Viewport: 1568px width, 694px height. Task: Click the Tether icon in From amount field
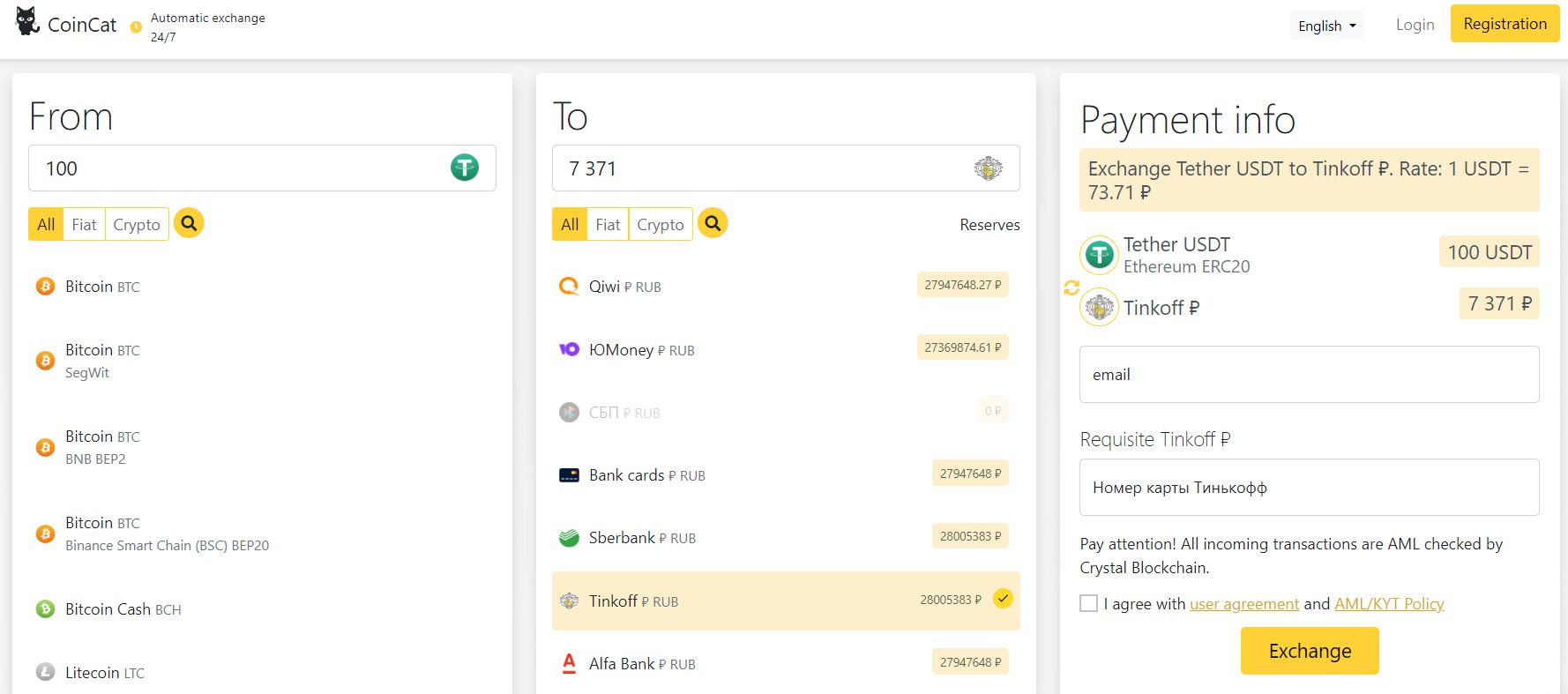(x=465, y=168)
